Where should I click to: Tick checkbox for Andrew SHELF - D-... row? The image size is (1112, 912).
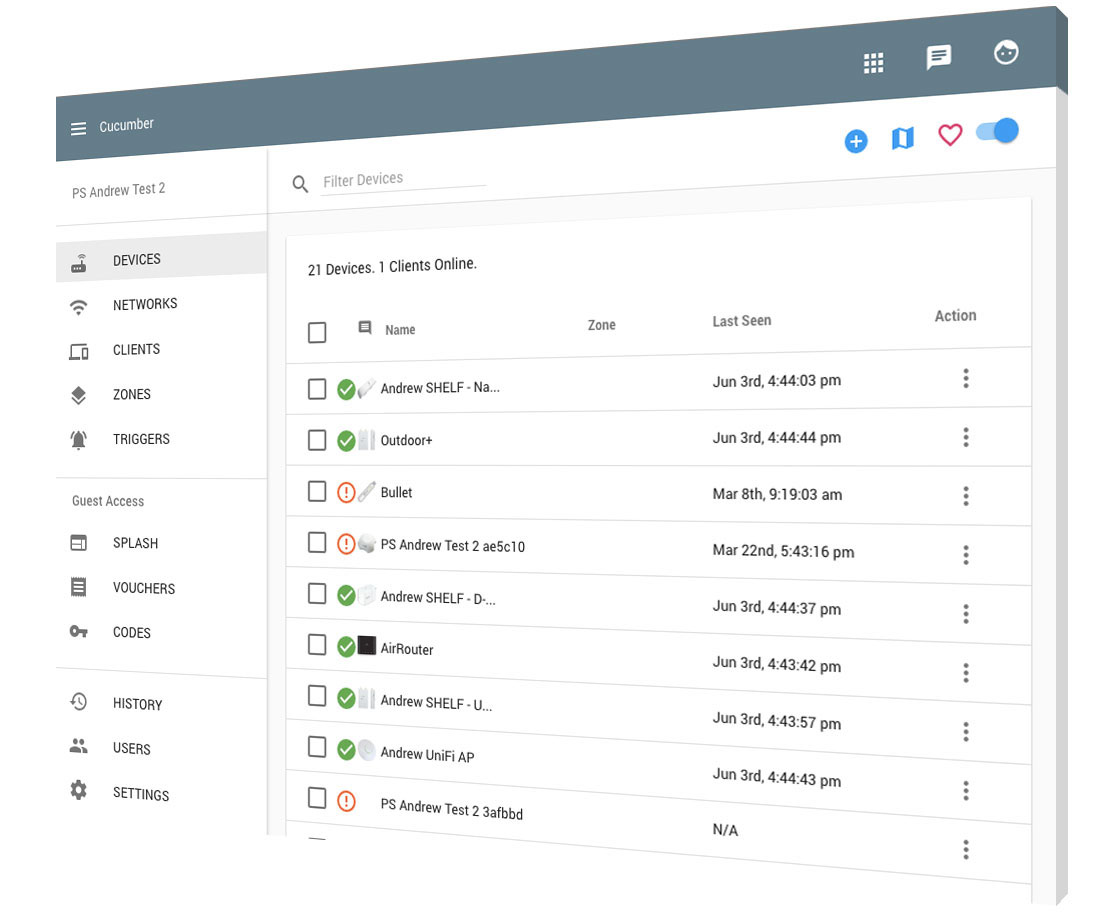(317, 594)
